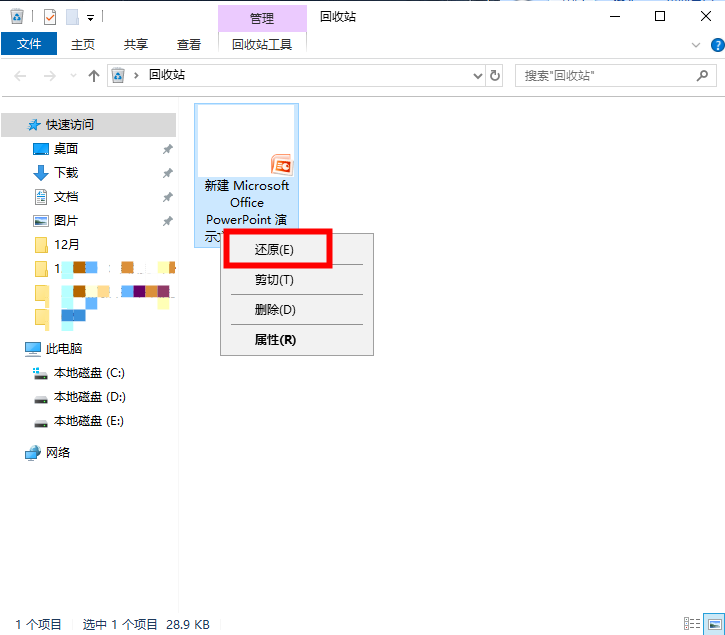This screenshot has height=635, width=725.
Task: Click the Recycle Bin icon in address bar
Action: coord(118,75)
